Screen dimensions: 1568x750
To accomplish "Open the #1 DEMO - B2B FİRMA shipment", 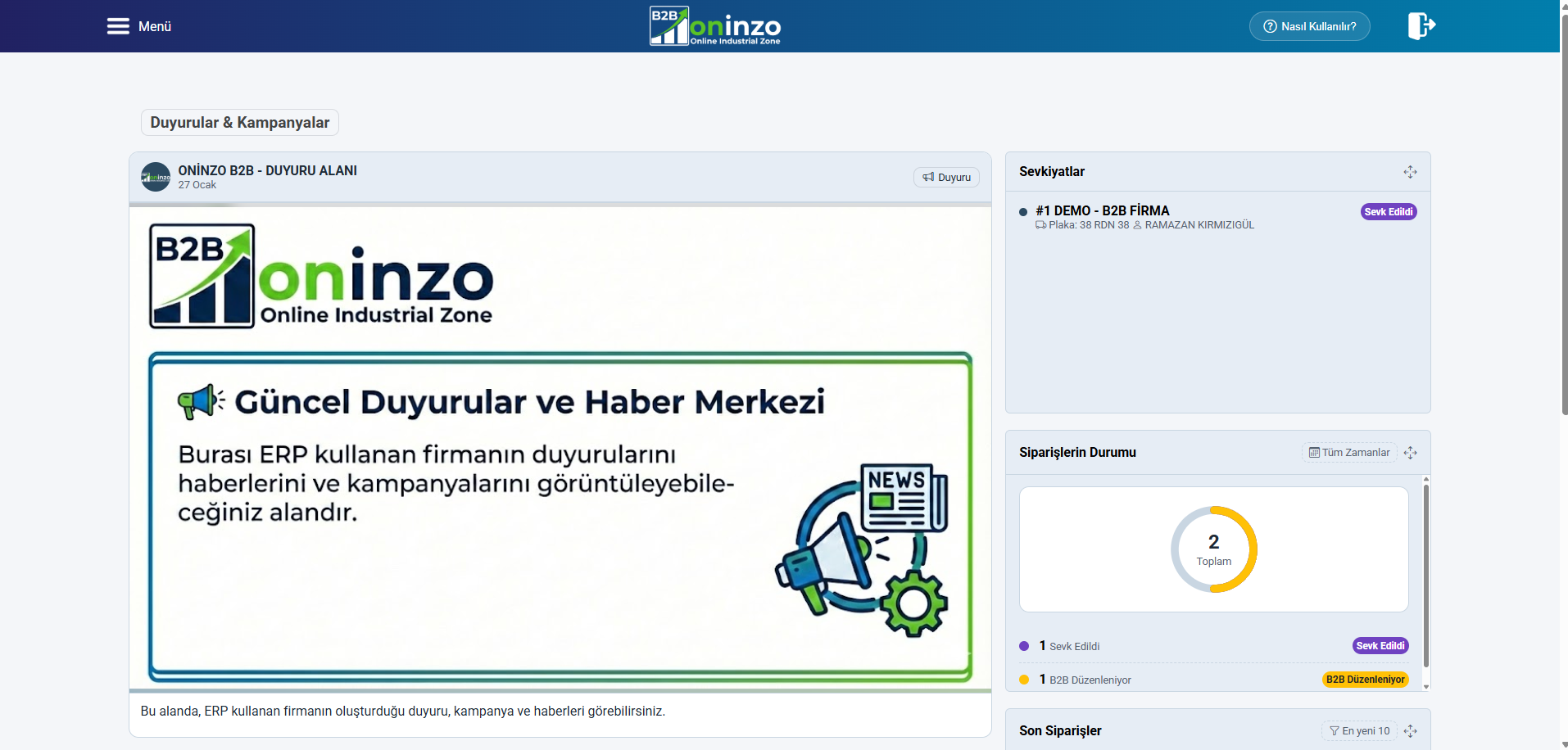I will pyautogui.click(x=1101, y=210).
